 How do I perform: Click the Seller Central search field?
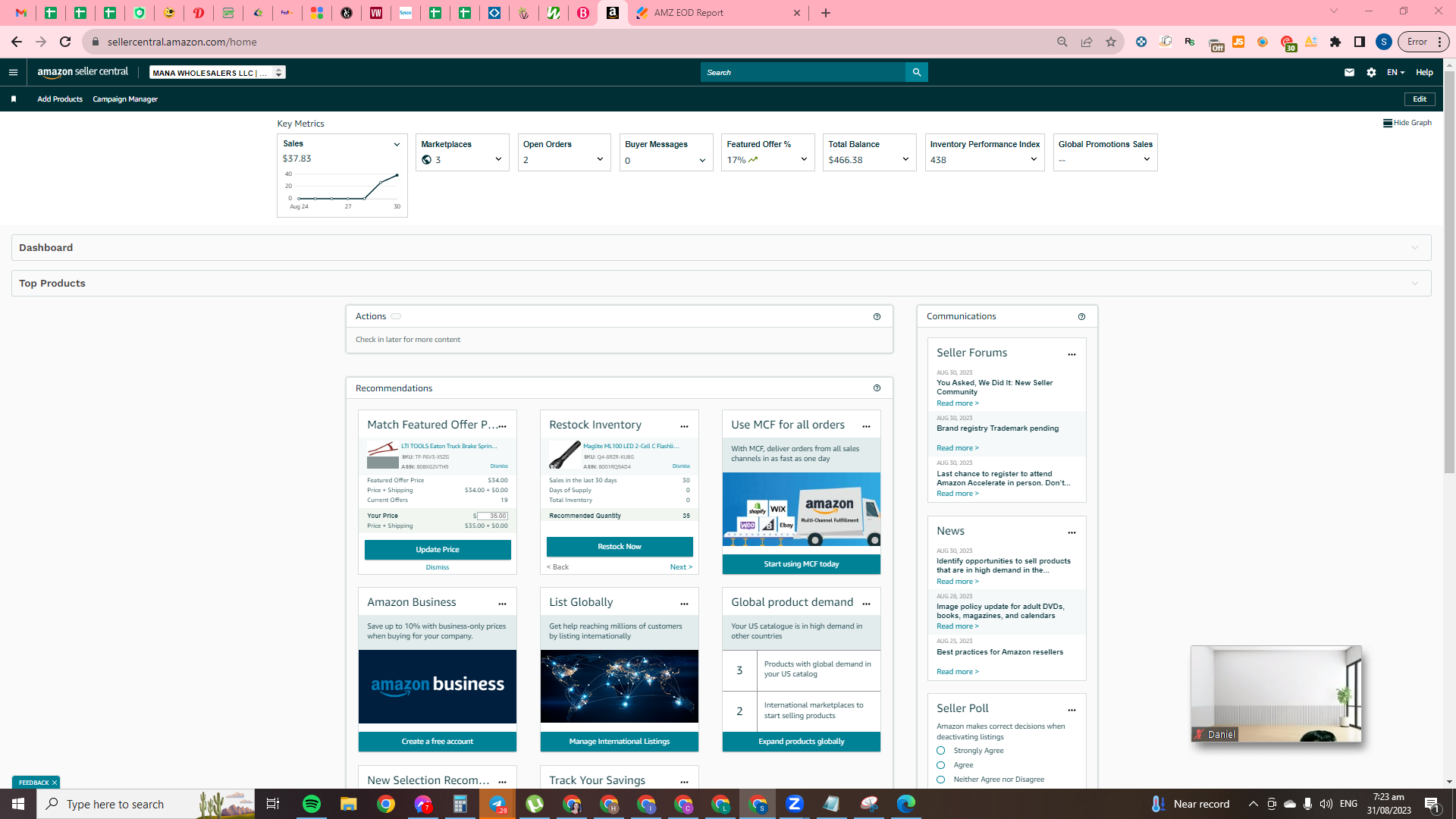(x=803, y=73)
